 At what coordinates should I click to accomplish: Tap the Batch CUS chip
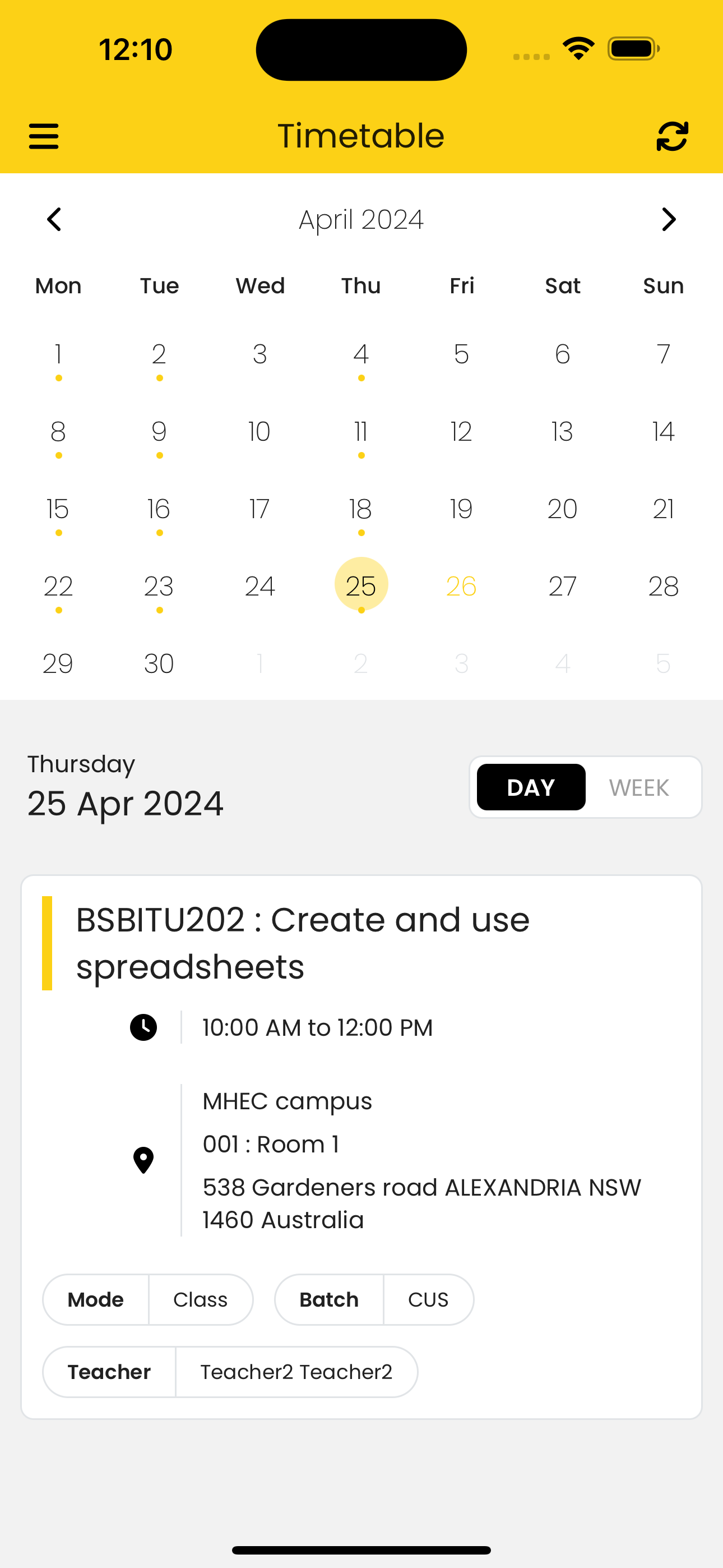(x=374, y=1299)
